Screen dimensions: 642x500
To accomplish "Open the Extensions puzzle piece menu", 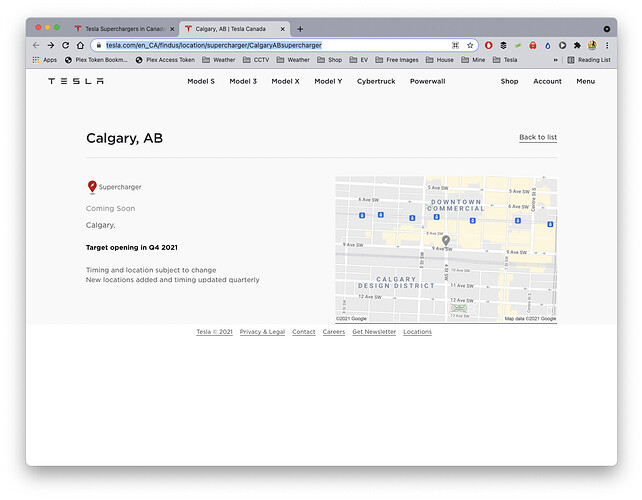I will (x=577, y=45).
